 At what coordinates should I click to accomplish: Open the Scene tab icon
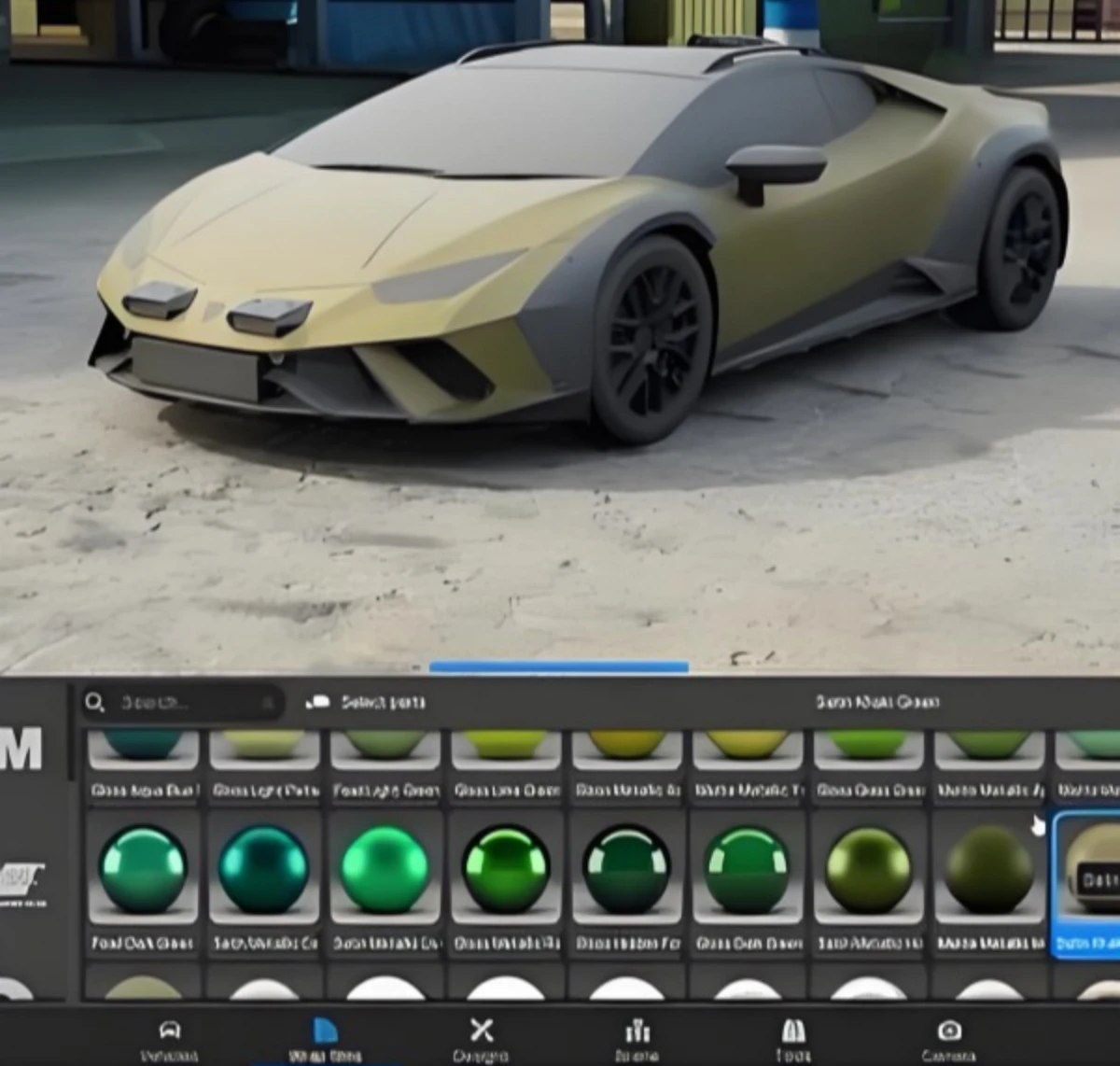tap(637, 1031)
